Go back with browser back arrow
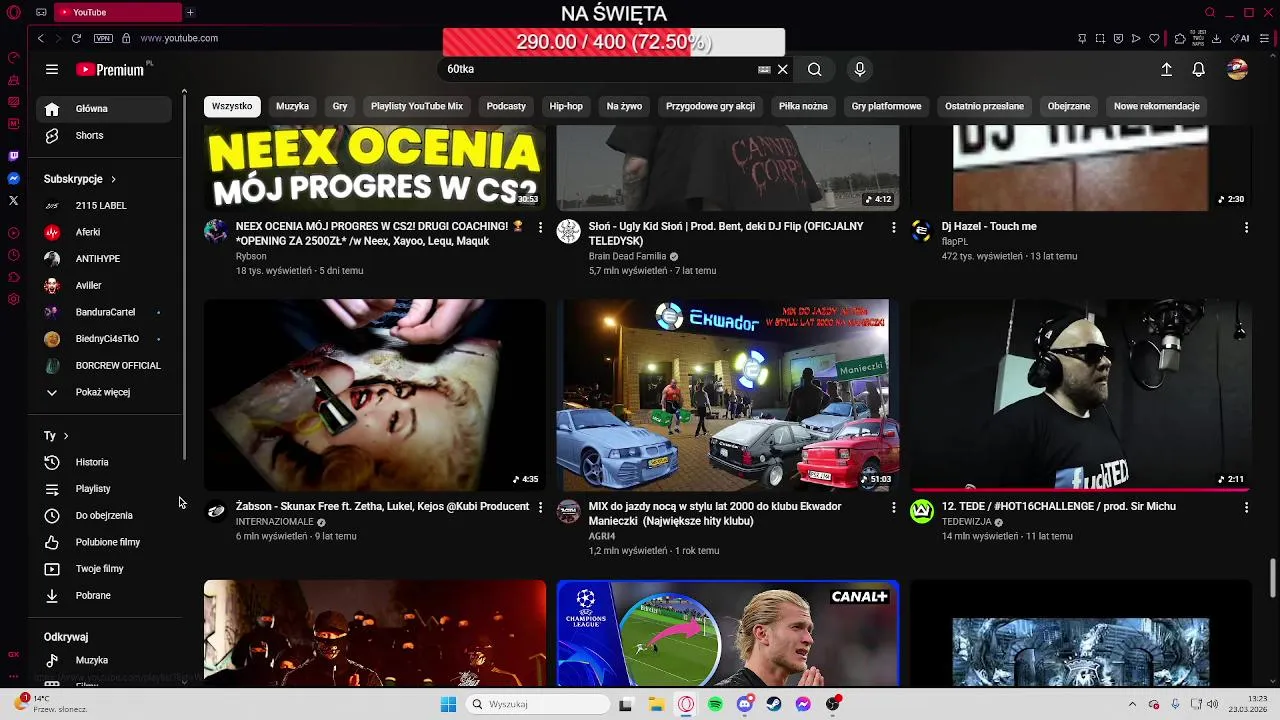This screenshot has height=720, width=1280. click(x=40, y=38)
